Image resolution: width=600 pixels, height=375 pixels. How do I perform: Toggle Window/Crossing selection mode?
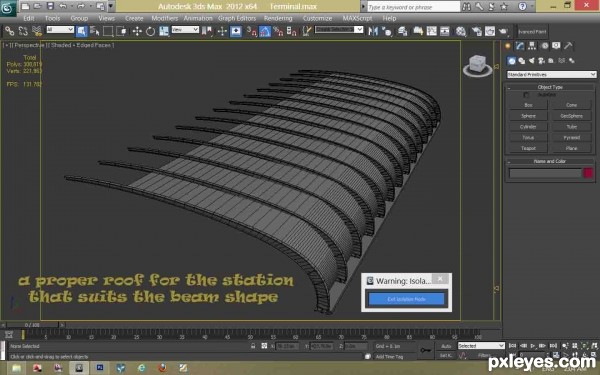(121, 31)
